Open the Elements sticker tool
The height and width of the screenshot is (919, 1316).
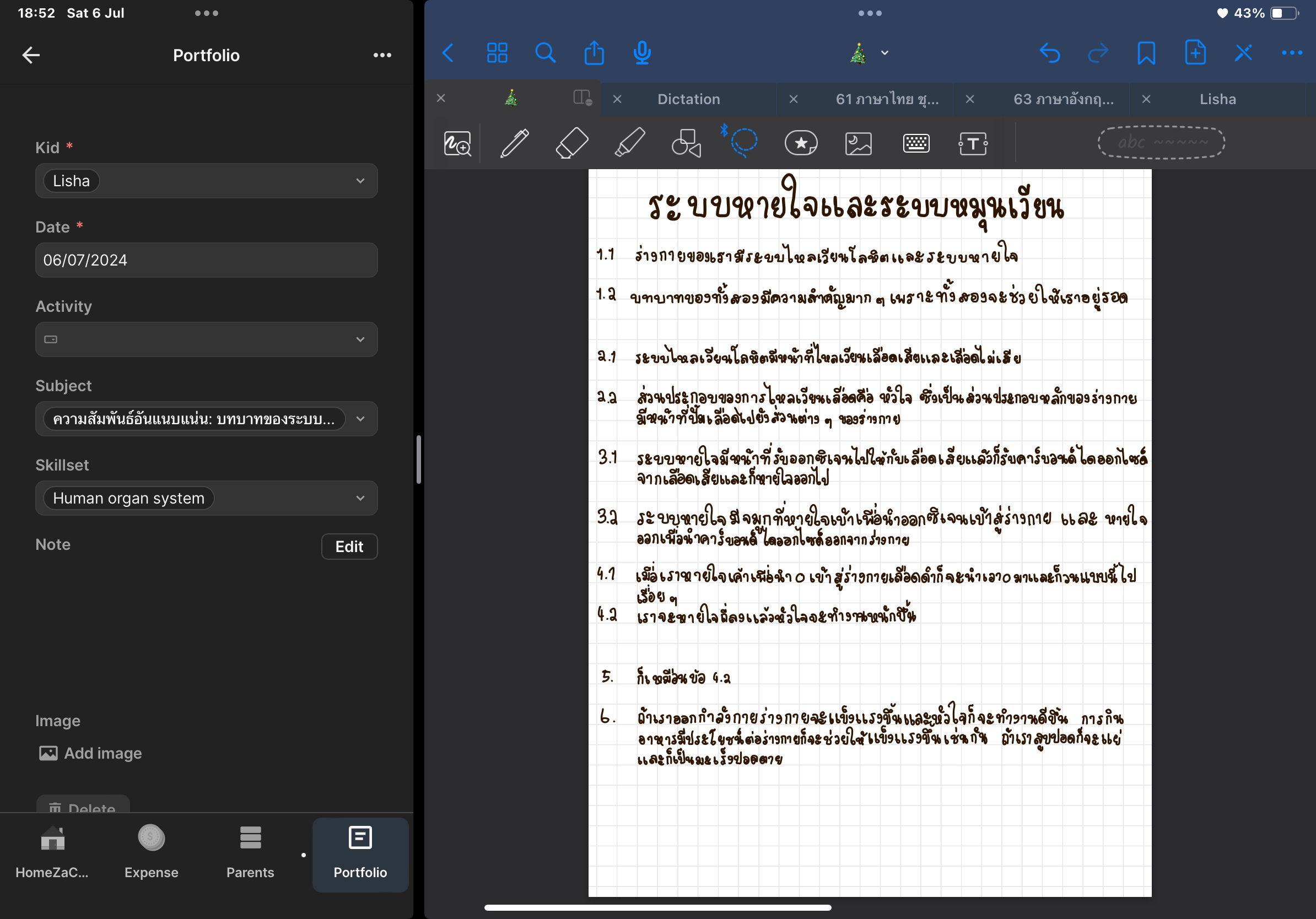pyautogui.click(x=801, y=143)
